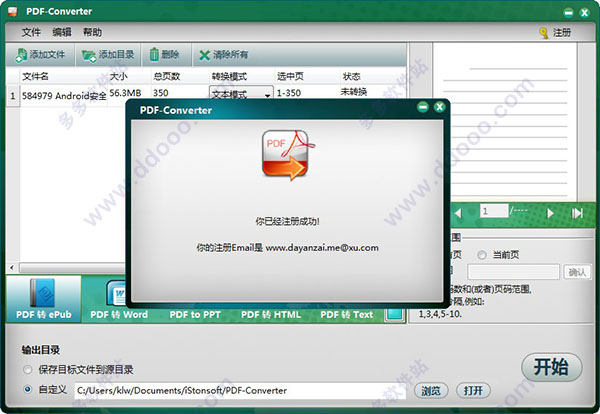The height and width of the screenshot is (414, 600).
Task: Select the custom output directory option
Action: click(28, 390)
